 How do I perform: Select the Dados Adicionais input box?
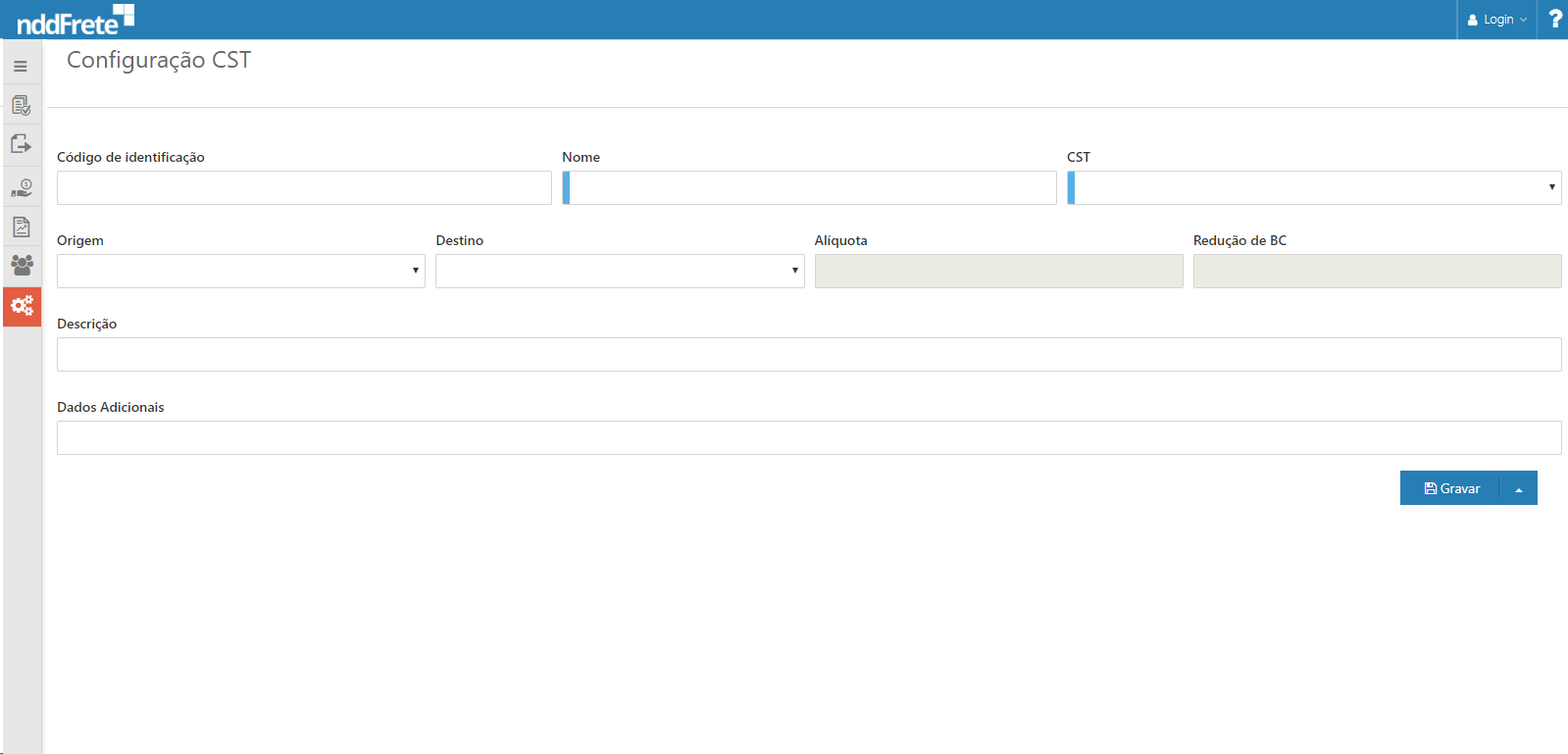point(808,438)
